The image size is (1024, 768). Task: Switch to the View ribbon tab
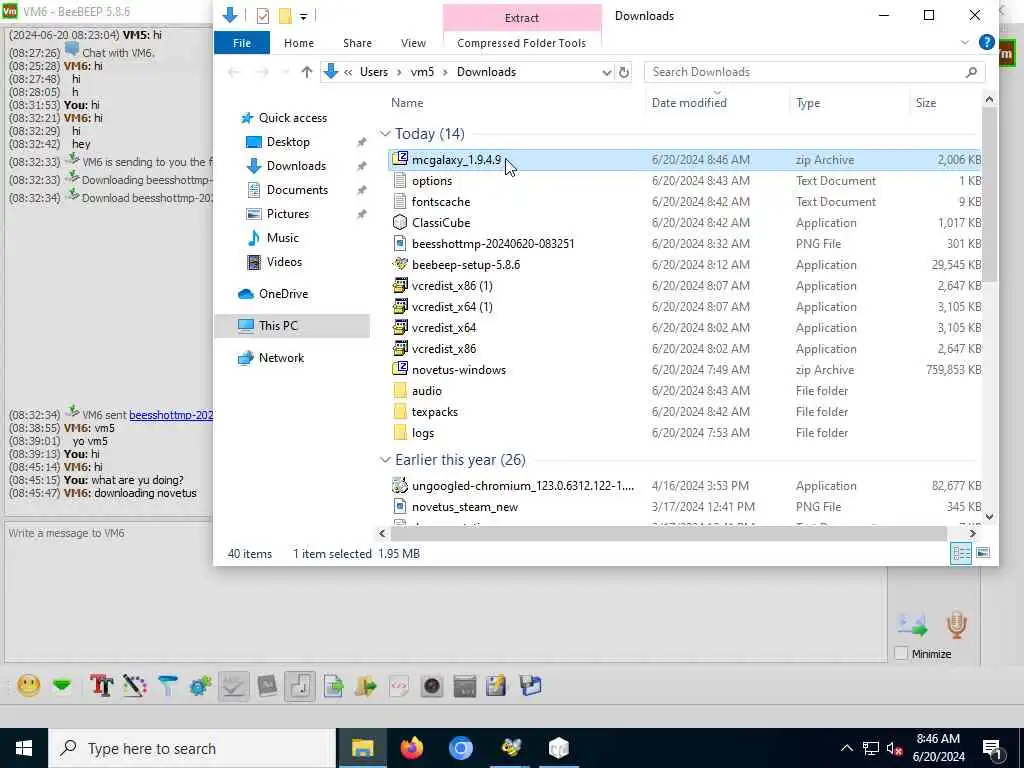pyautogui.click(x=413, y=43)
